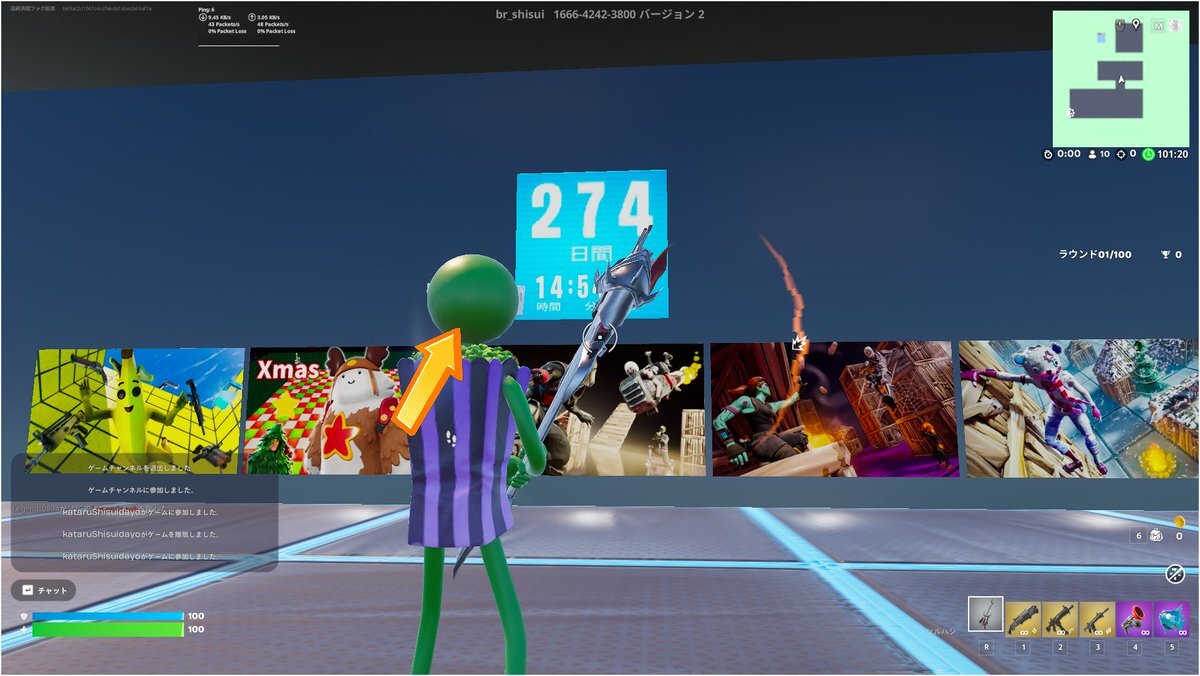
Task: Click the stopwatch timer icon under the minimap
Action: click(1047, 154)
